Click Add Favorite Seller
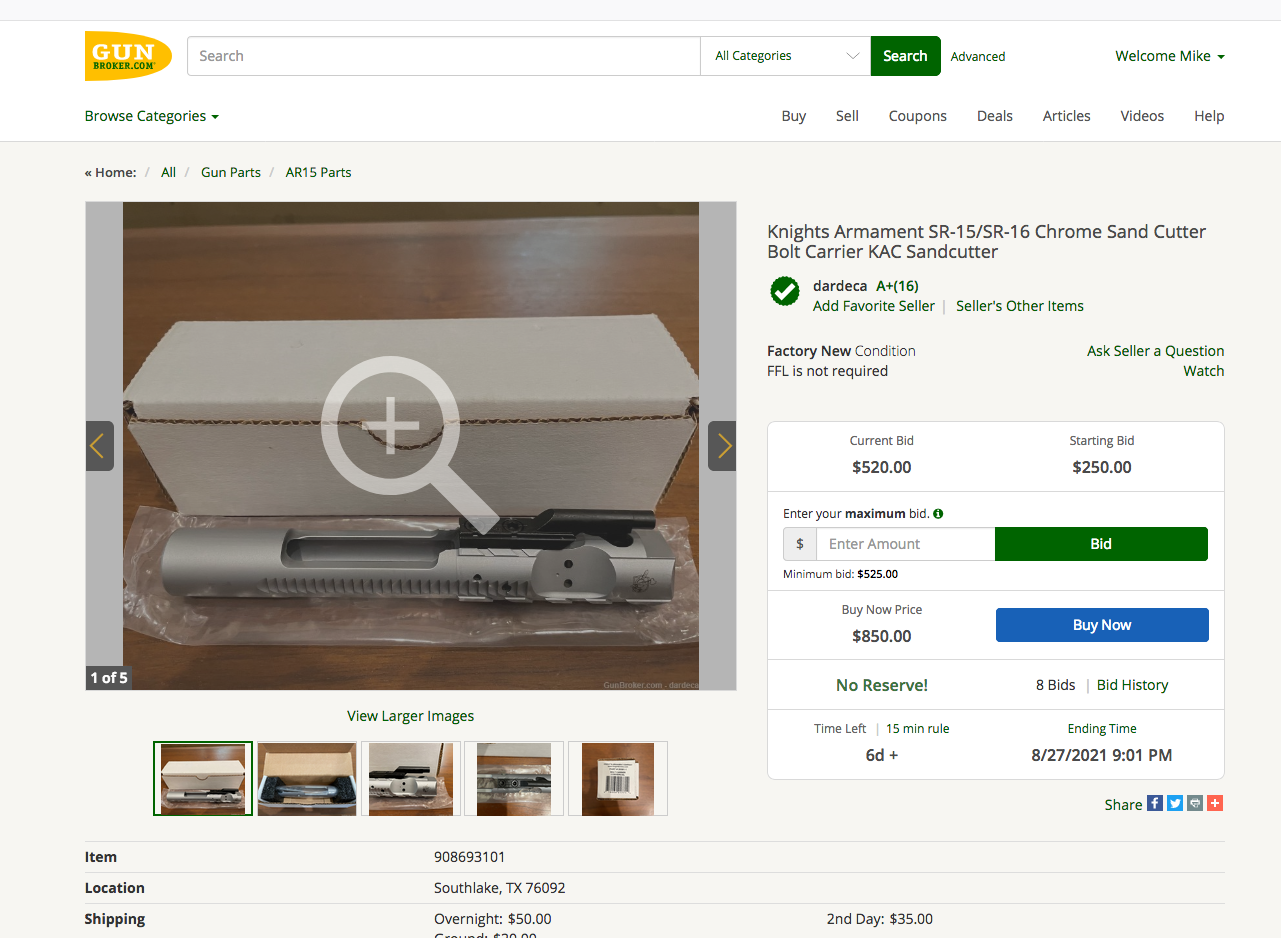This screenshot has height=938, width=1281. coord(874,306)
